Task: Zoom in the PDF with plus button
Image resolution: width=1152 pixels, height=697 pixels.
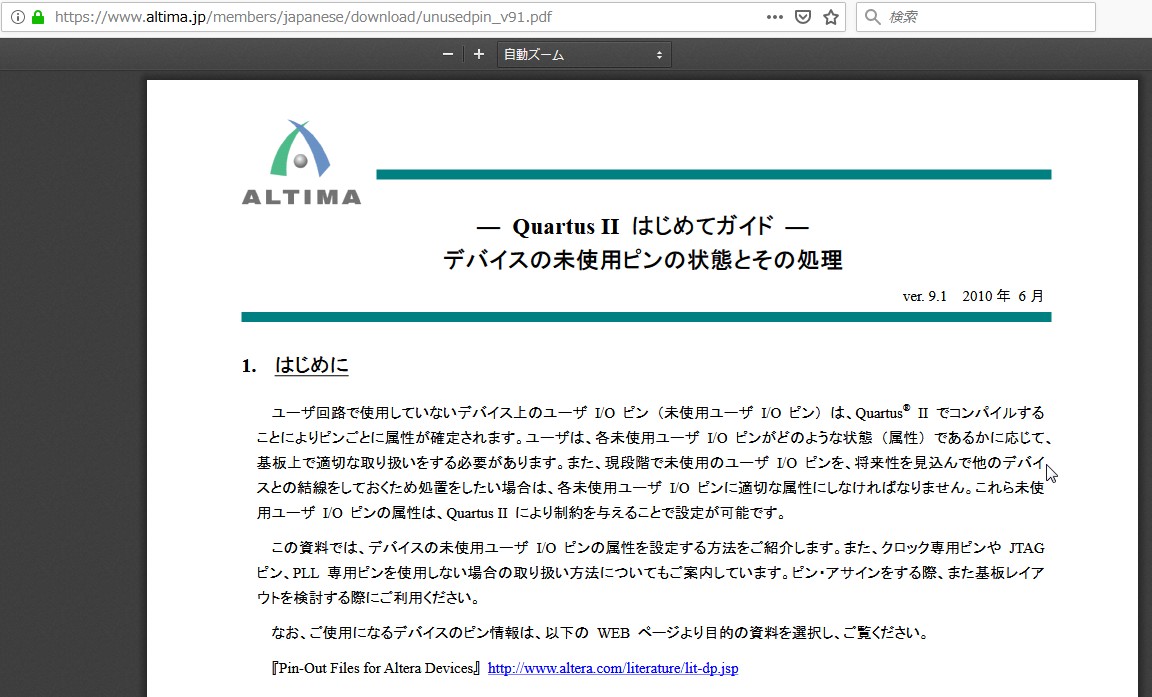Action: 479,54
